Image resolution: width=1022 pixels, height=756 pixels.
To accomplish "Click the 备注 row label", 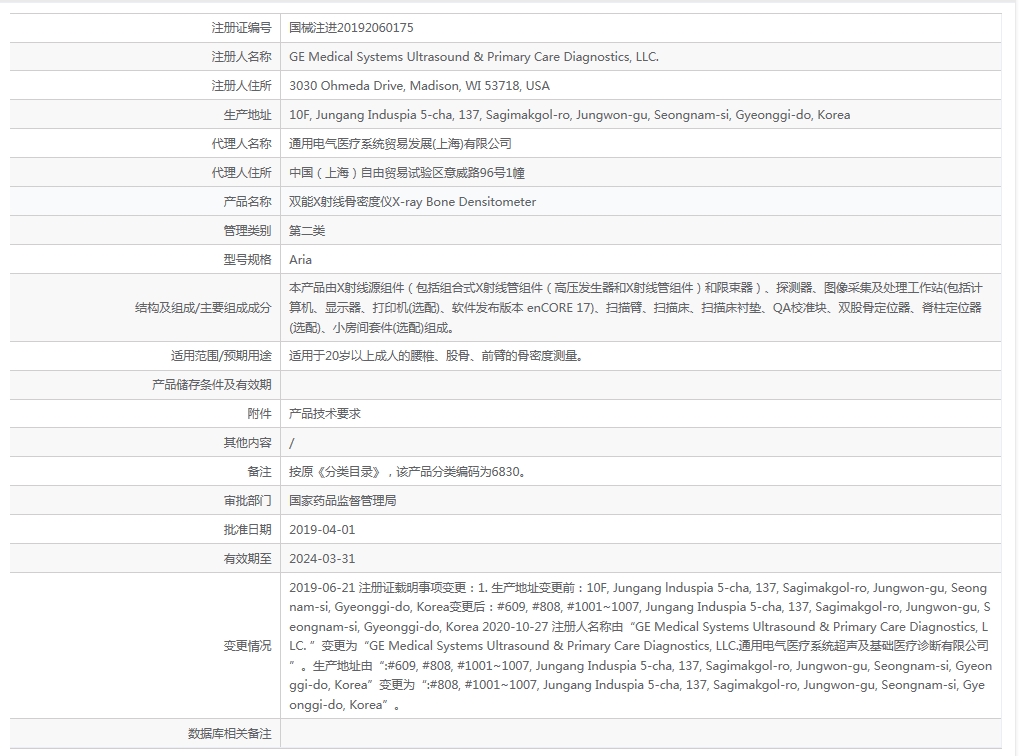I will [259, 472].
